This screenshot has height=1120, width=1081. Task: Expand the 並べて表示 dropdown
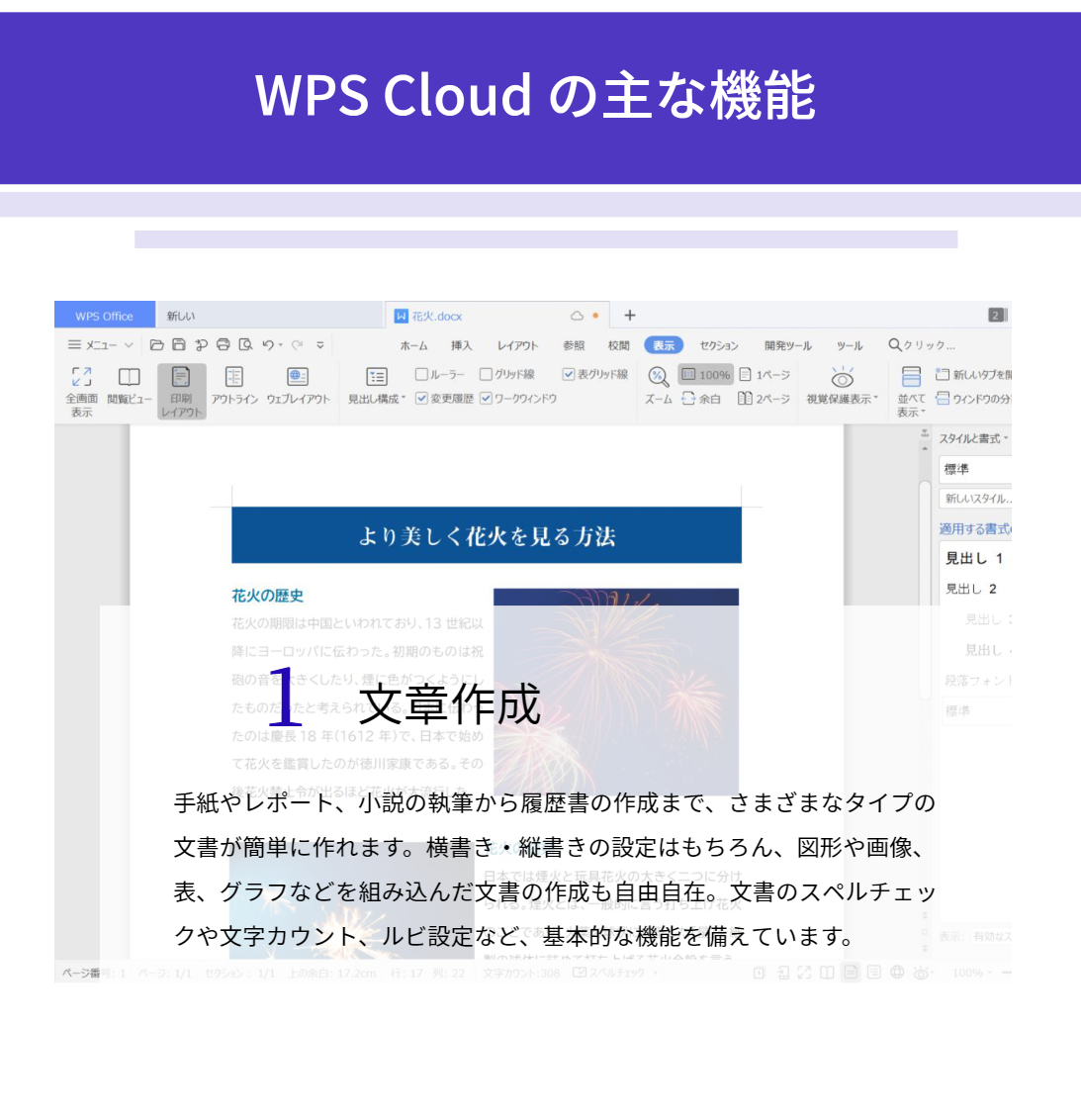pyautogui.click(x=911, y=395)
